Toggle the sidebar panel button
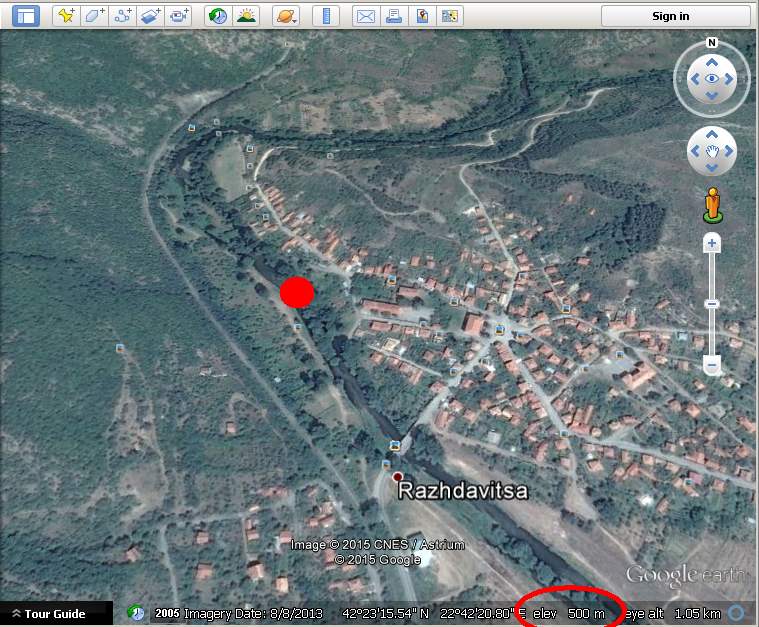 click(x=25, y=16)
